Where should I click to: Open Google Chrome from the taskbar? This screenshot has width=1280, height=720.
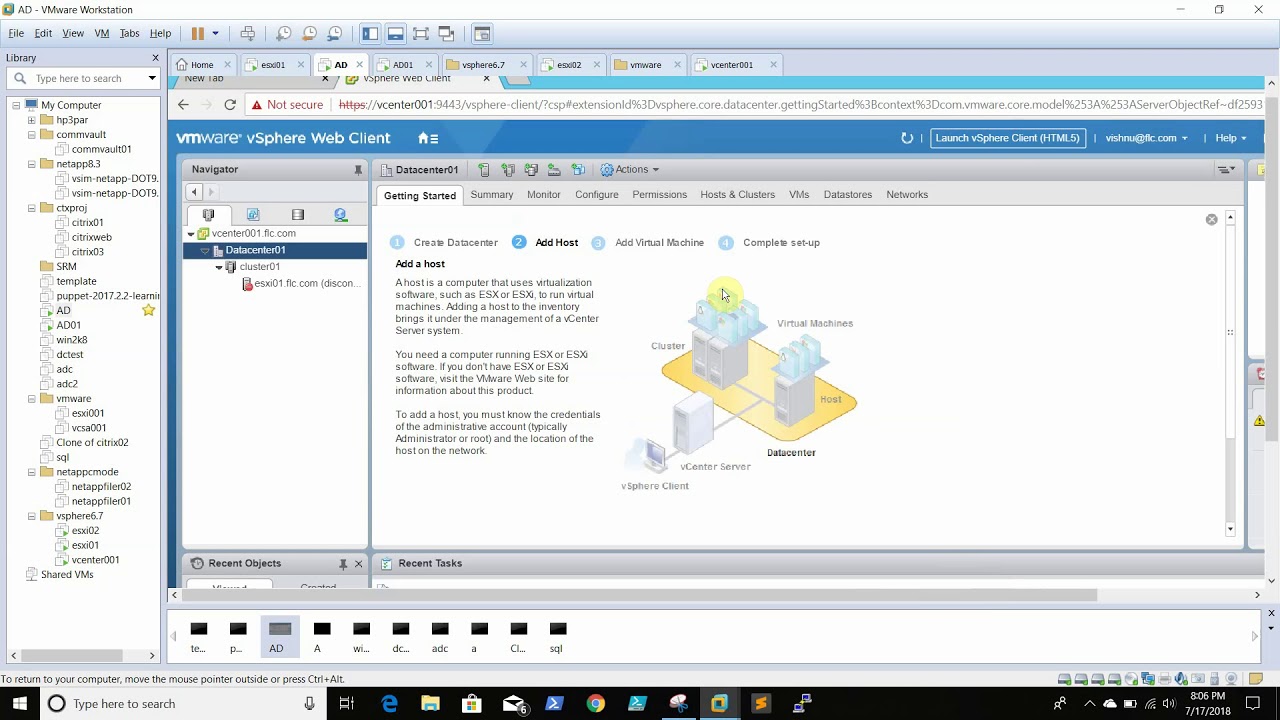(x=595, y=704)
